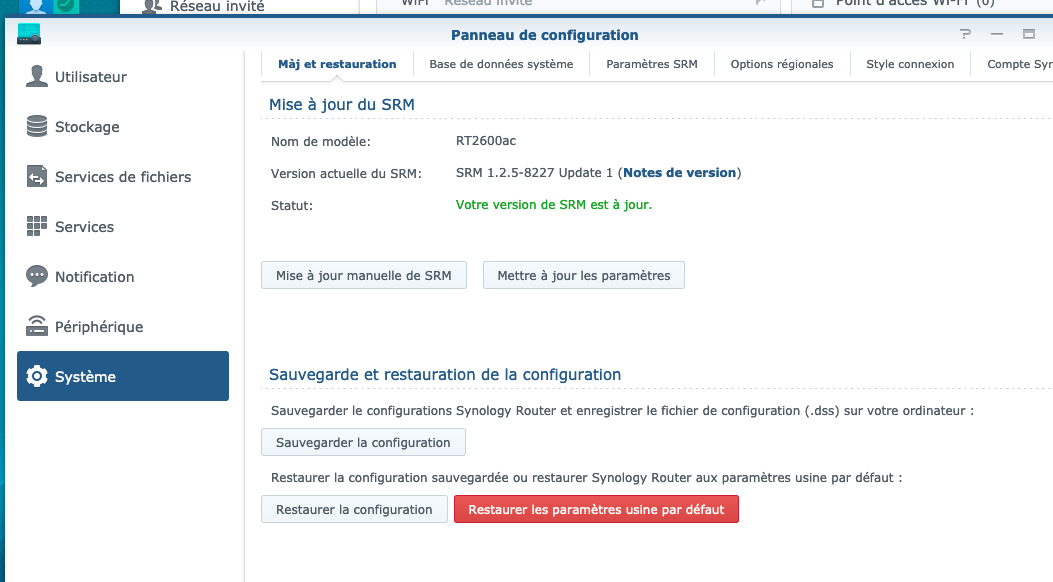The image size is (1053, 582).
Task: Click the Stockage disk stack icon
Action: click(37, 127)
